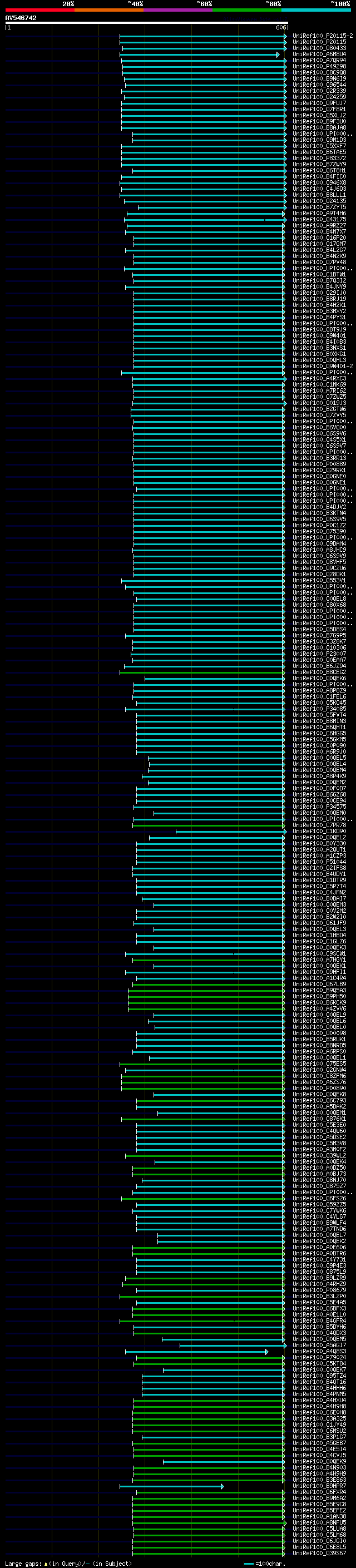The image size is (356, 1568).
Task: Click the cyan alignment bar for UniRef100_C1KD90
Action: tap(231, 832)
